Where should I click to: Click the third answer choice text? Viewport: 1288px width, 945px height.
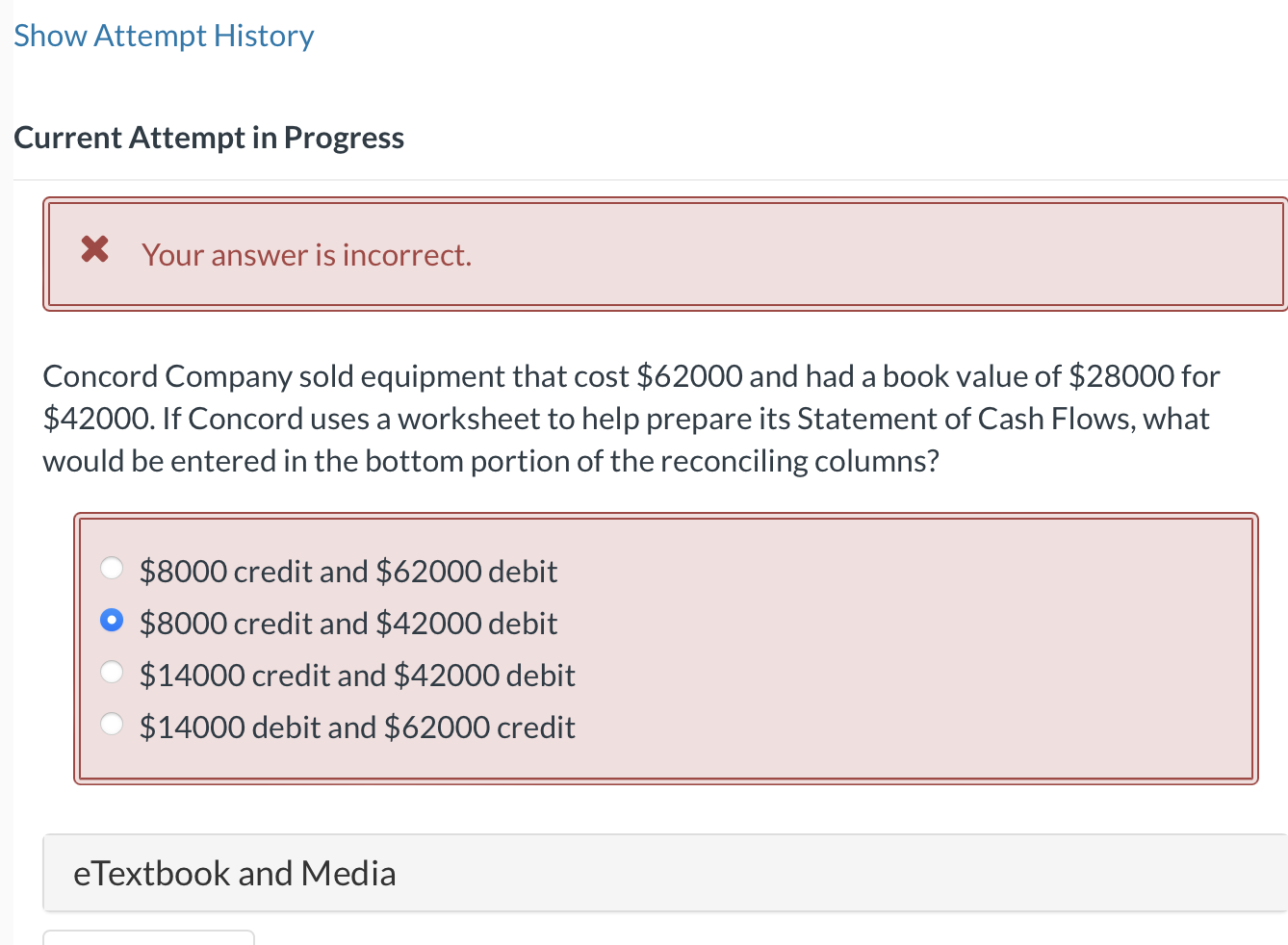pyautogui.click(x=357, y=675)
